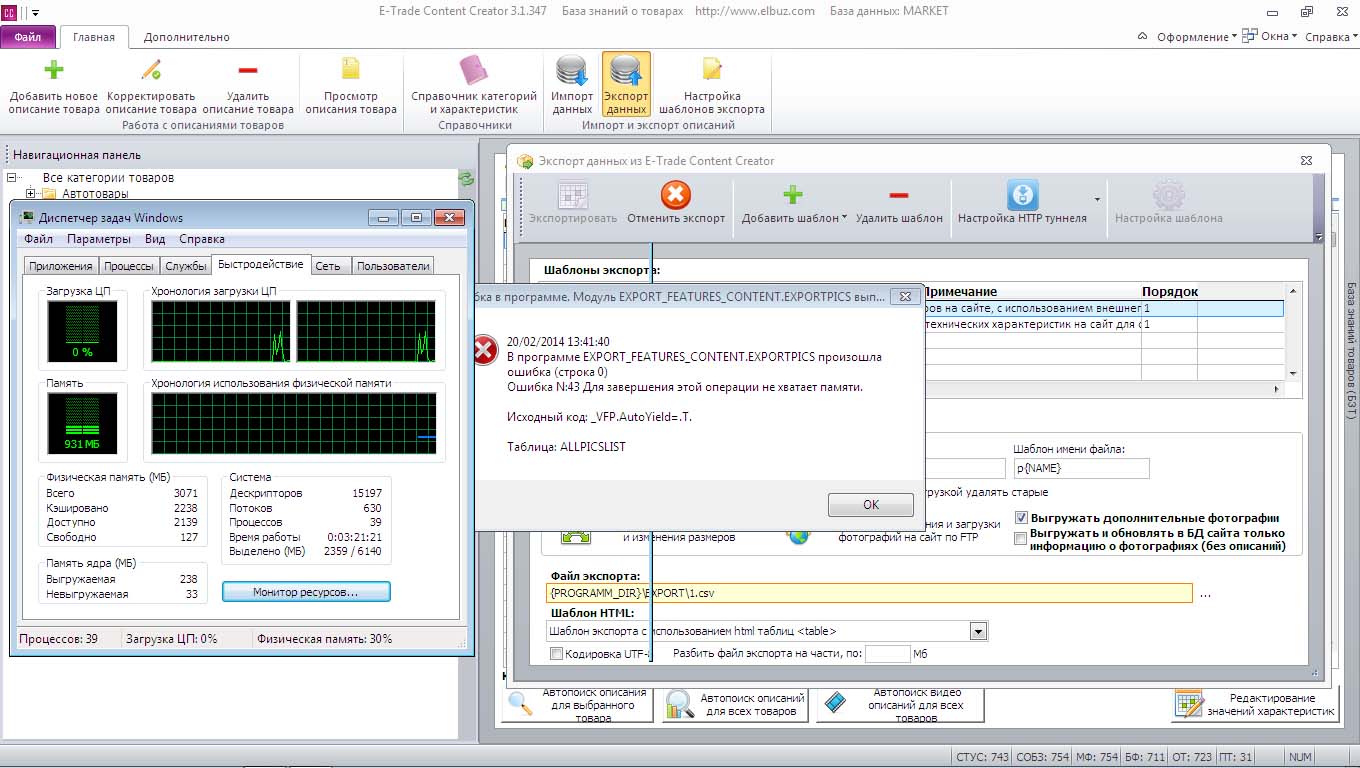The image size is (1360, 768).
Task: Click the pencil 'Корректировать описание товара' icon
Action: coord(151,70)
